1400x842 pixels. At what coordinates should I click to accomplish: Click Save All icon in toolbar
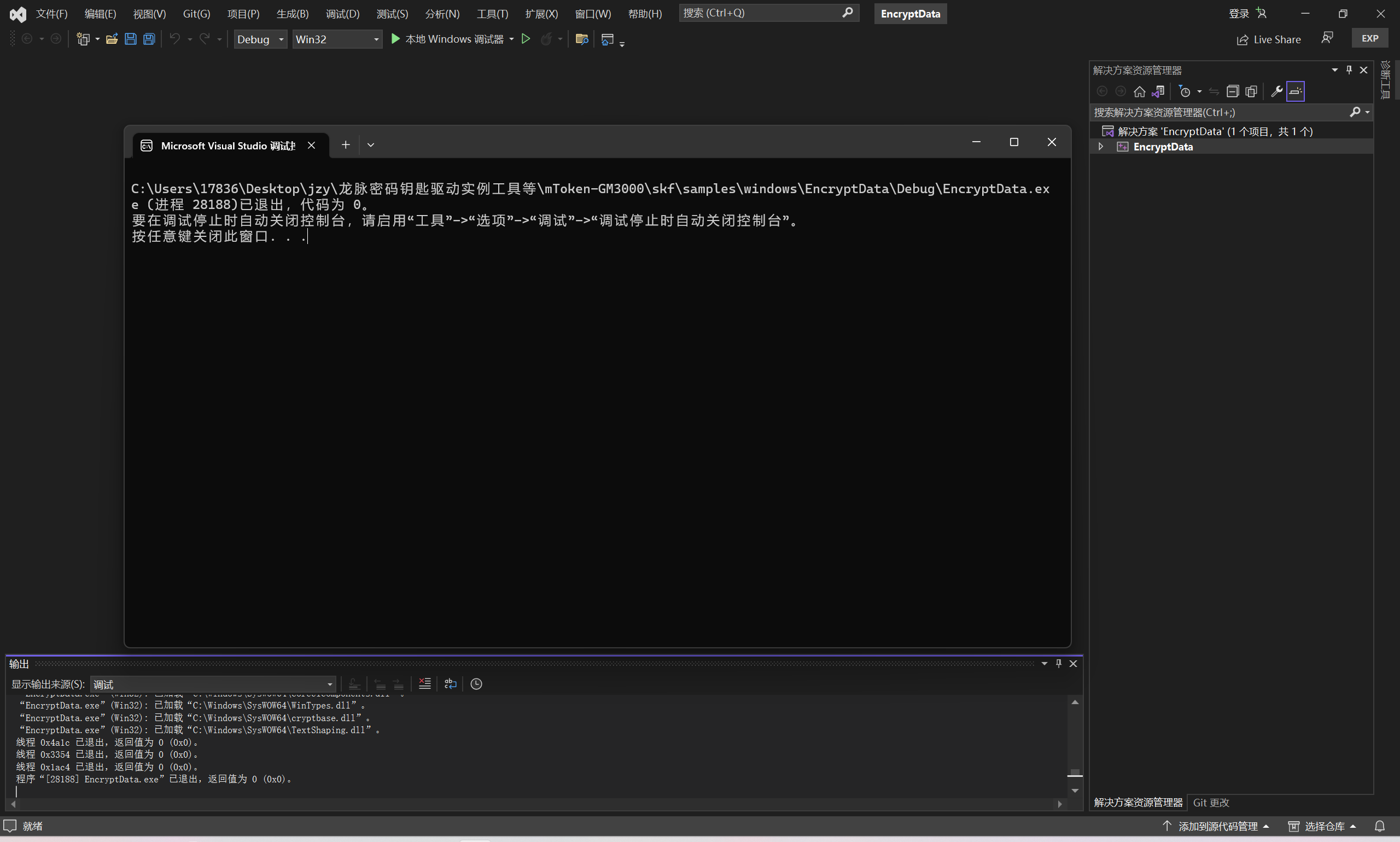coord(149,39)
